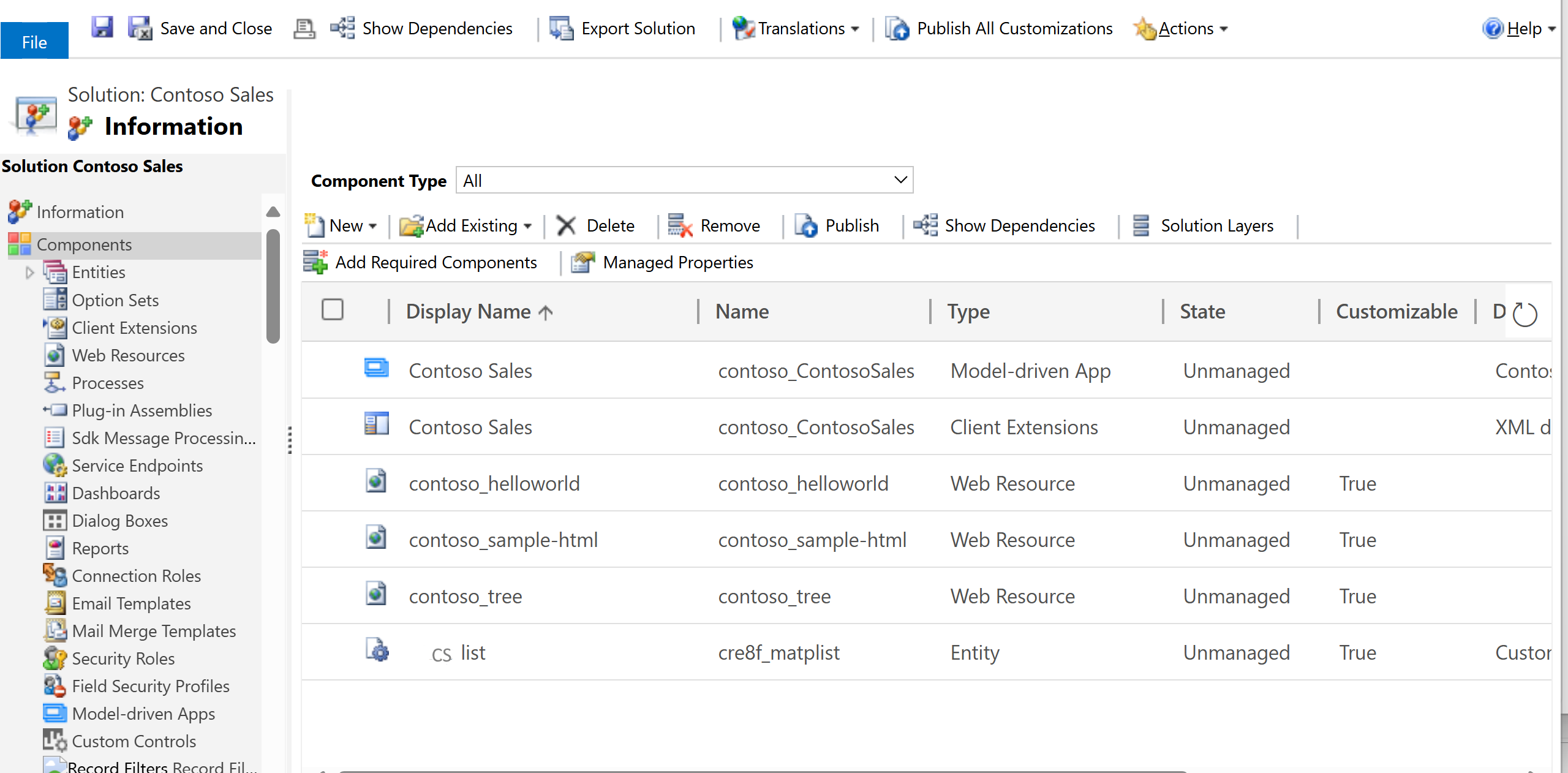Screen dimensions: 1568x773
Task: Expand the Entities tree item
Action: pos(30,271)
